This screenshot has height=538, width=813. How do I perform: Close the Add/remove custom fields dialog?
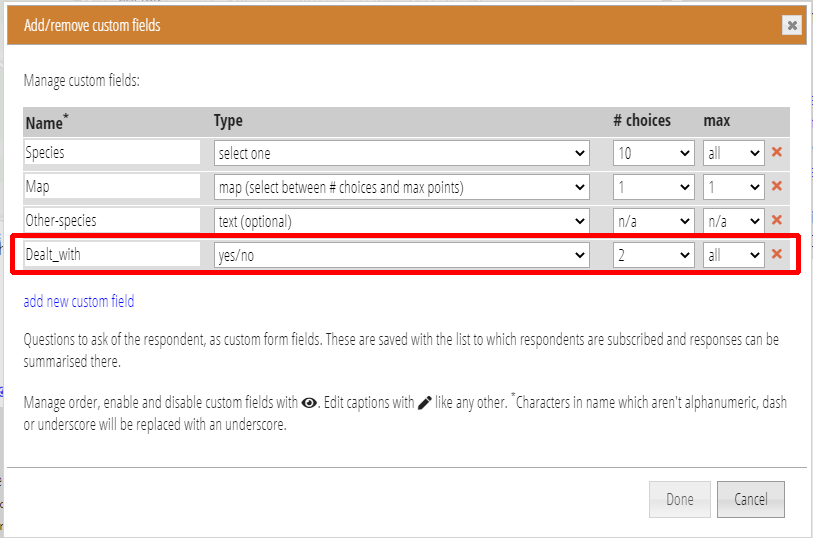pyautogui.click(x=792, y=25)
